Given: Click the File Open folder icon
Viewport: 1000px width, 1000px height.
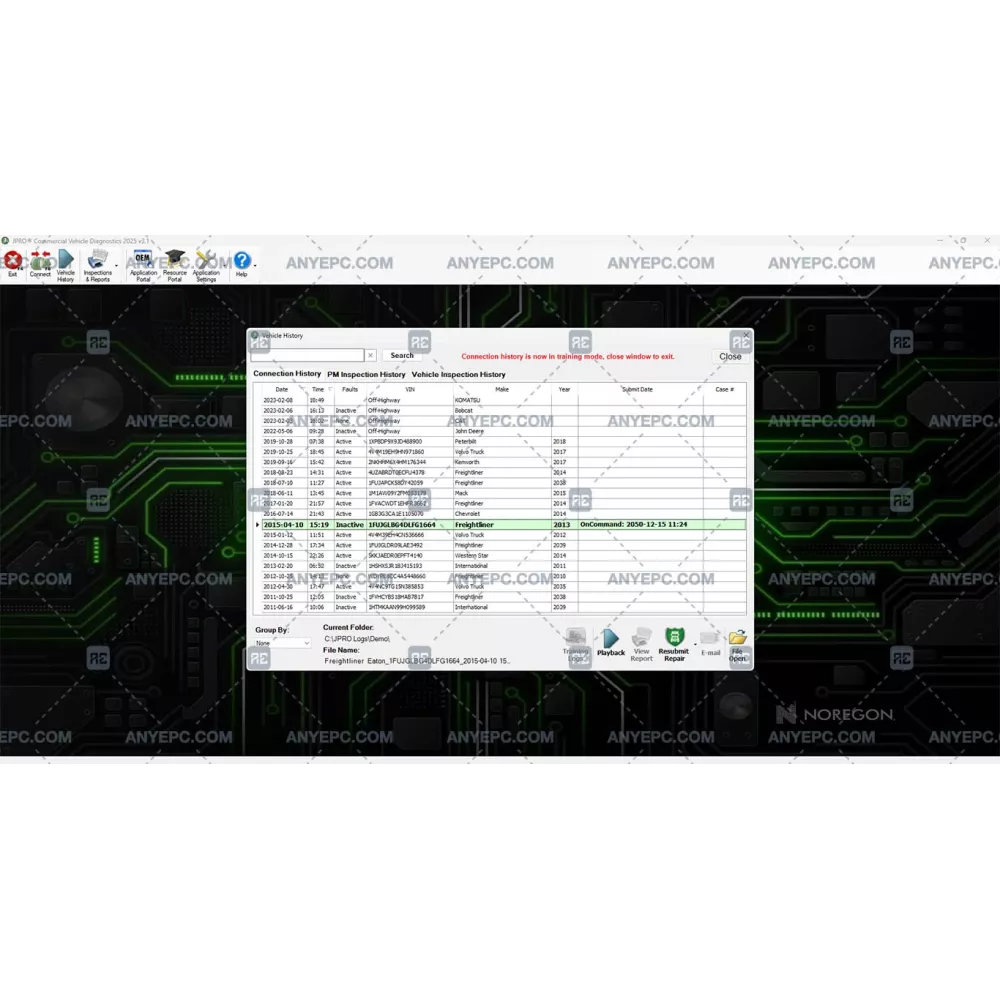Looking at the screenshot, I should 737,640.
